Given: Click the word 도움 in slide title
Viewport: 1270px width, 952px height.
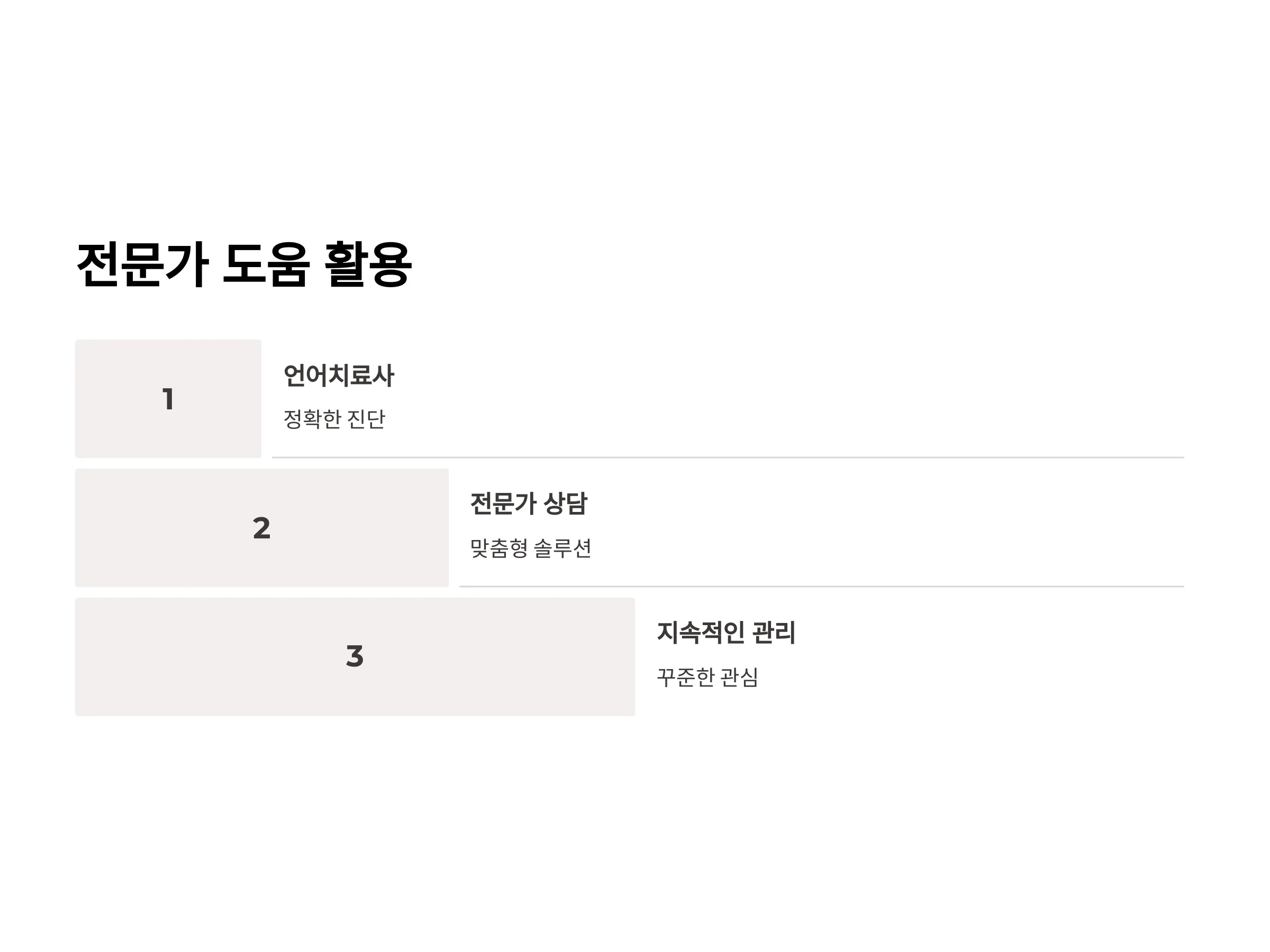Looking at the screenshot, I should point(266,264).
